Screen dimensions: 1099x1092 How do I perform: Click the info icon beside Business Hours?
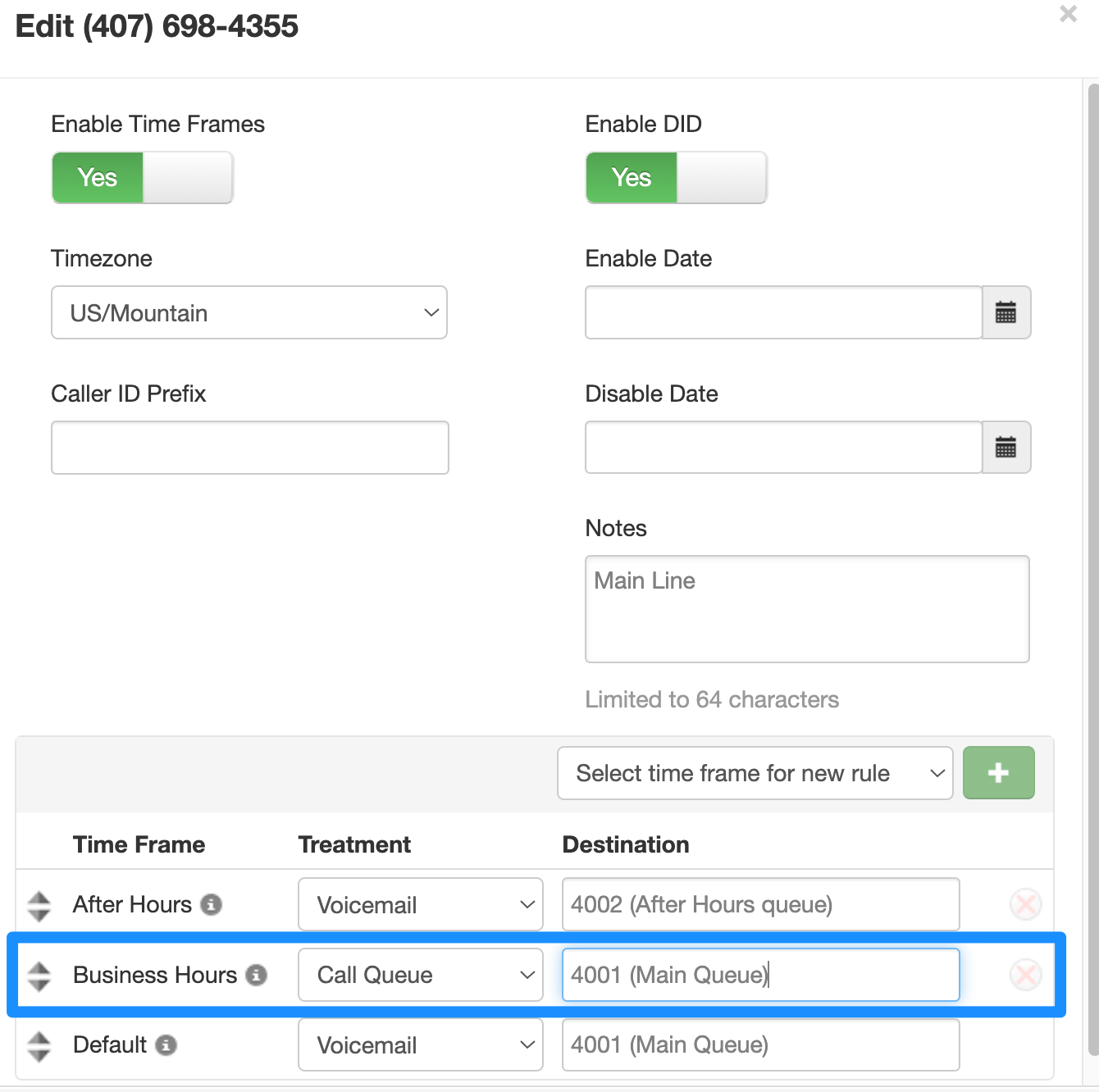[258, 976]
